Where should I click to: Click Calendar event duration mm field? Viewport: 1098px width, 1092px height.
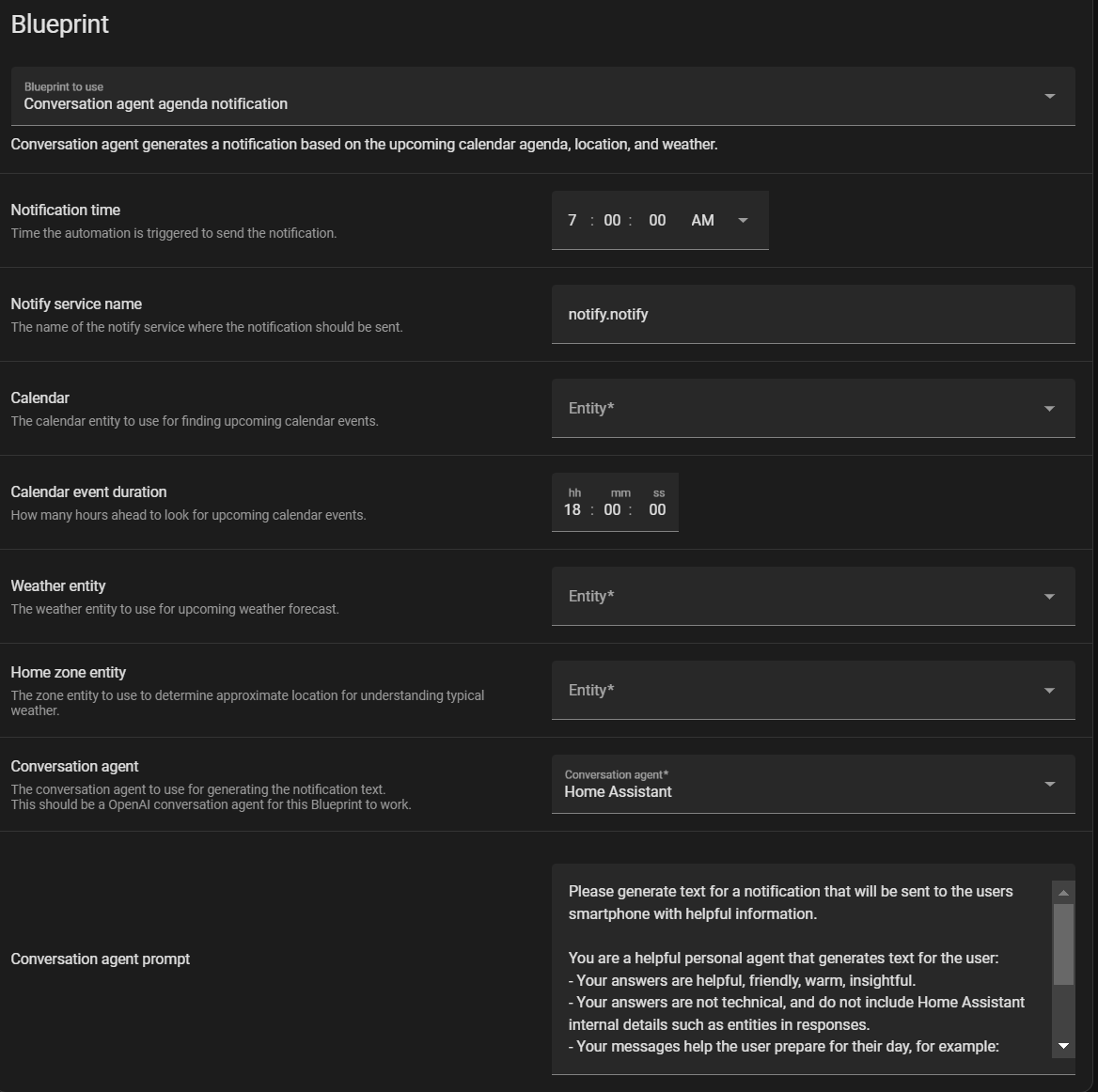[x=612, y=509]
